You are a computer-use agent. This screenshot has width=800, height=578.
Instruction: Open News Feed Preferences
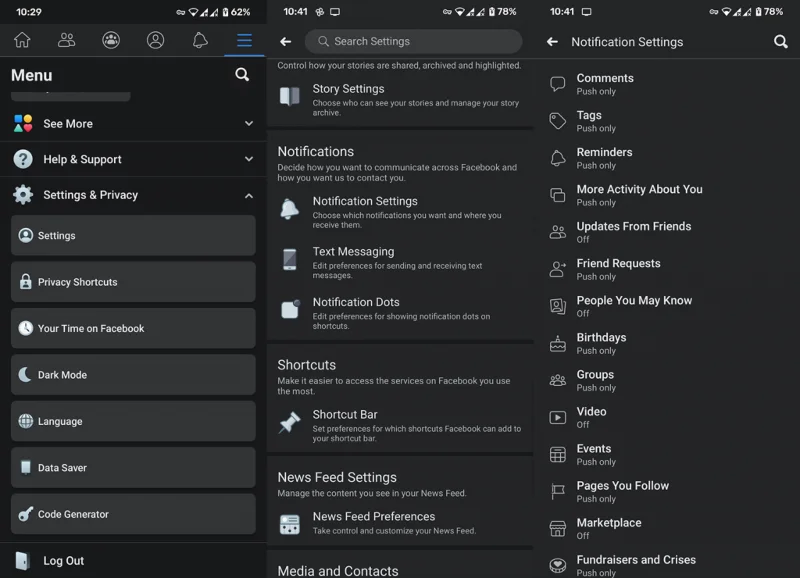click(400, 523)
